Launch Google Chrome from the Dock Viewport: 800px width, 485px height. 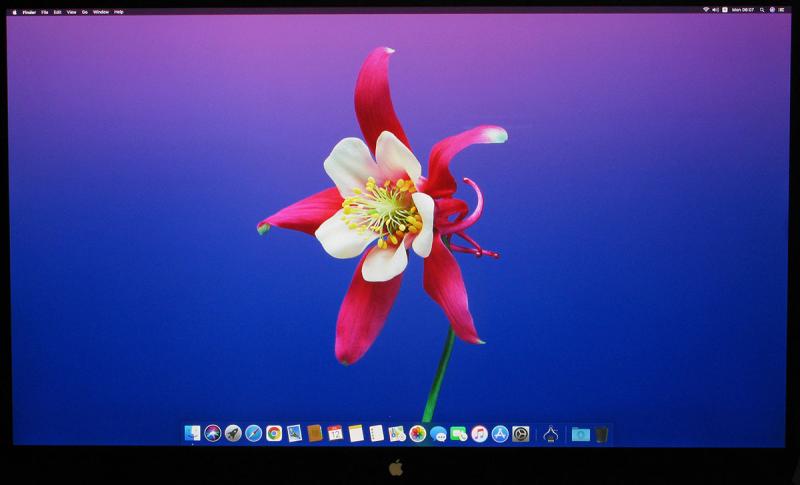coord(274,433)
